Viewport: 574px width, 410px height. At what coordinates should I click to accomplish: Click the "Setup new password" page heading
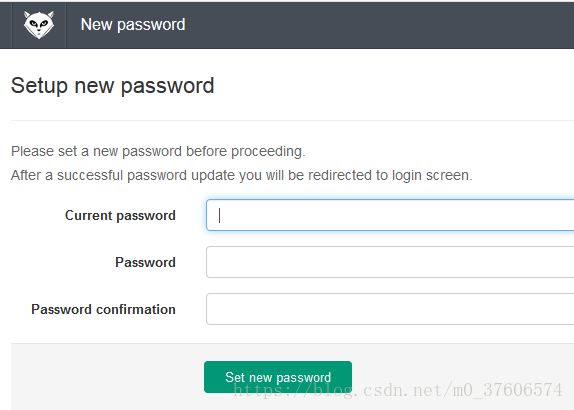pyautogui.click(x=112, y=86)
